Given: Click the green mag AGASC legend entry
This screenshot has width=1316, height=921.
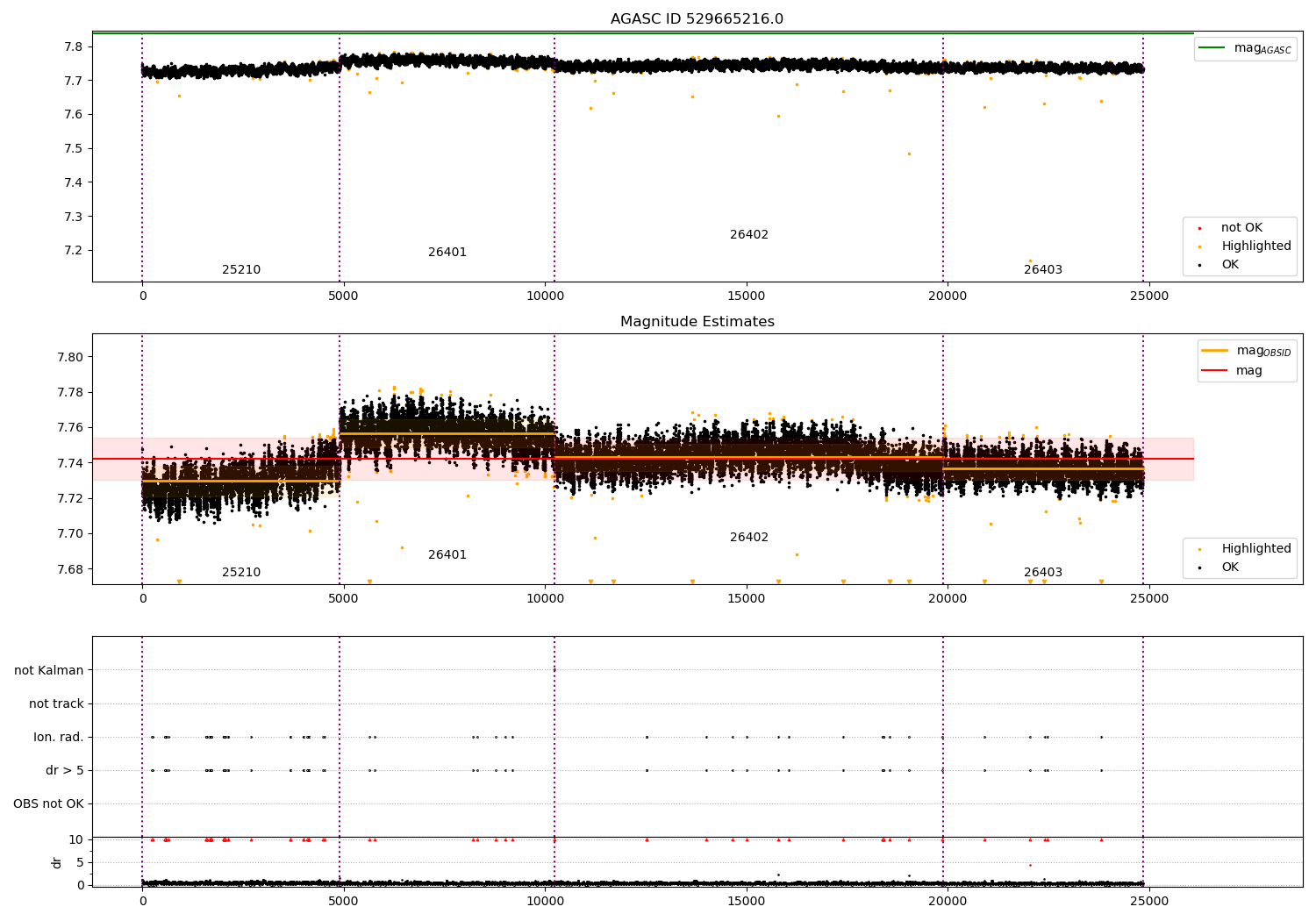Looking at the screenshot, I should [x=1245, y=48].
